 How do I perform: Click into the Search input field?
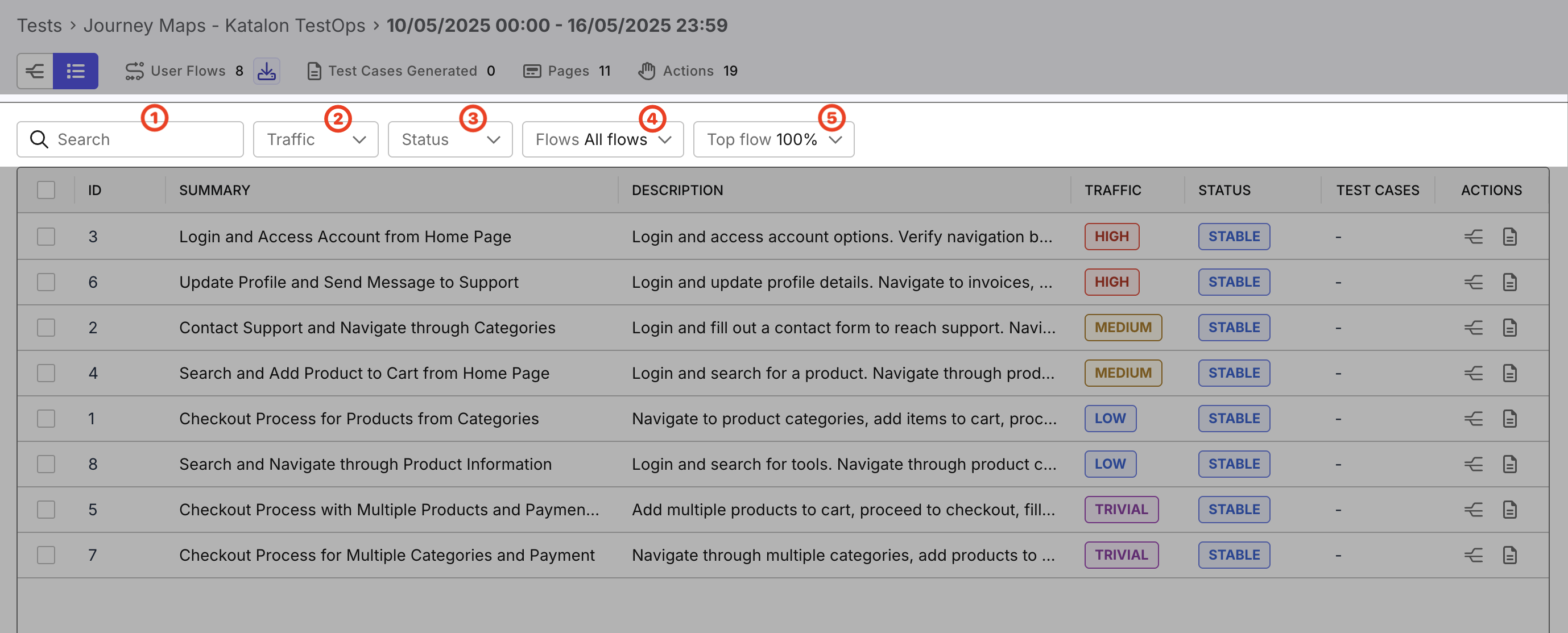[x=140, y=139]
